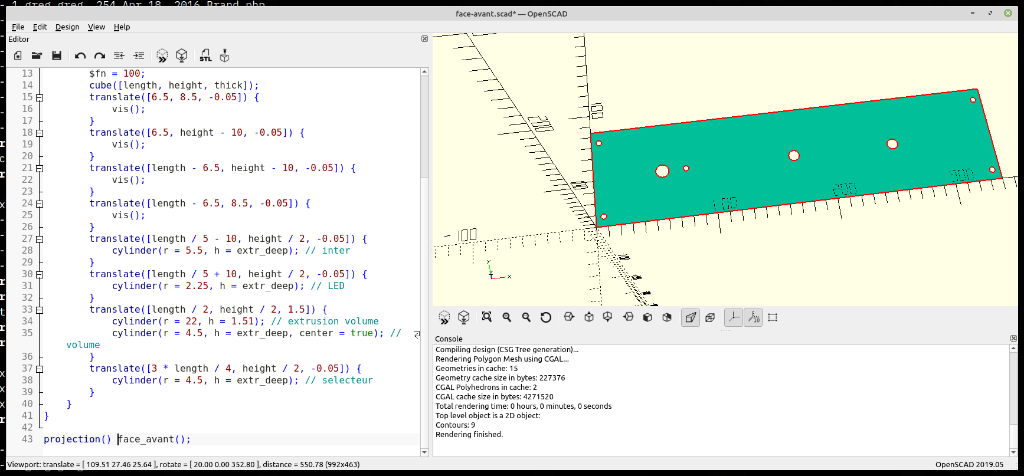Collapse the code block at line 15

(x=39, y=97)
